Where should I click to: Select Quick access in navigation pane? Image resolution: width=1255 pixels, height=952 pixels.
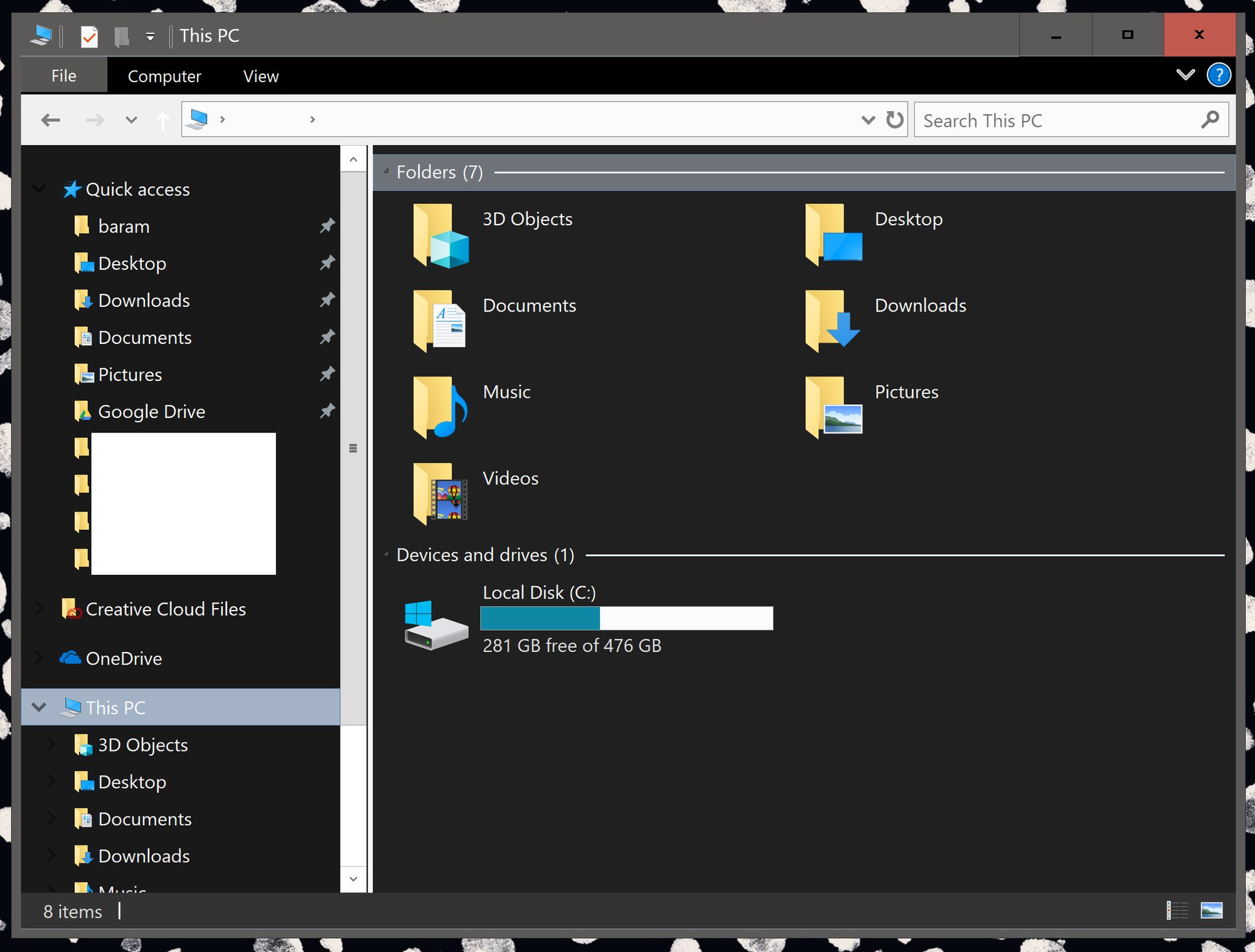click(x=137, y=190)
